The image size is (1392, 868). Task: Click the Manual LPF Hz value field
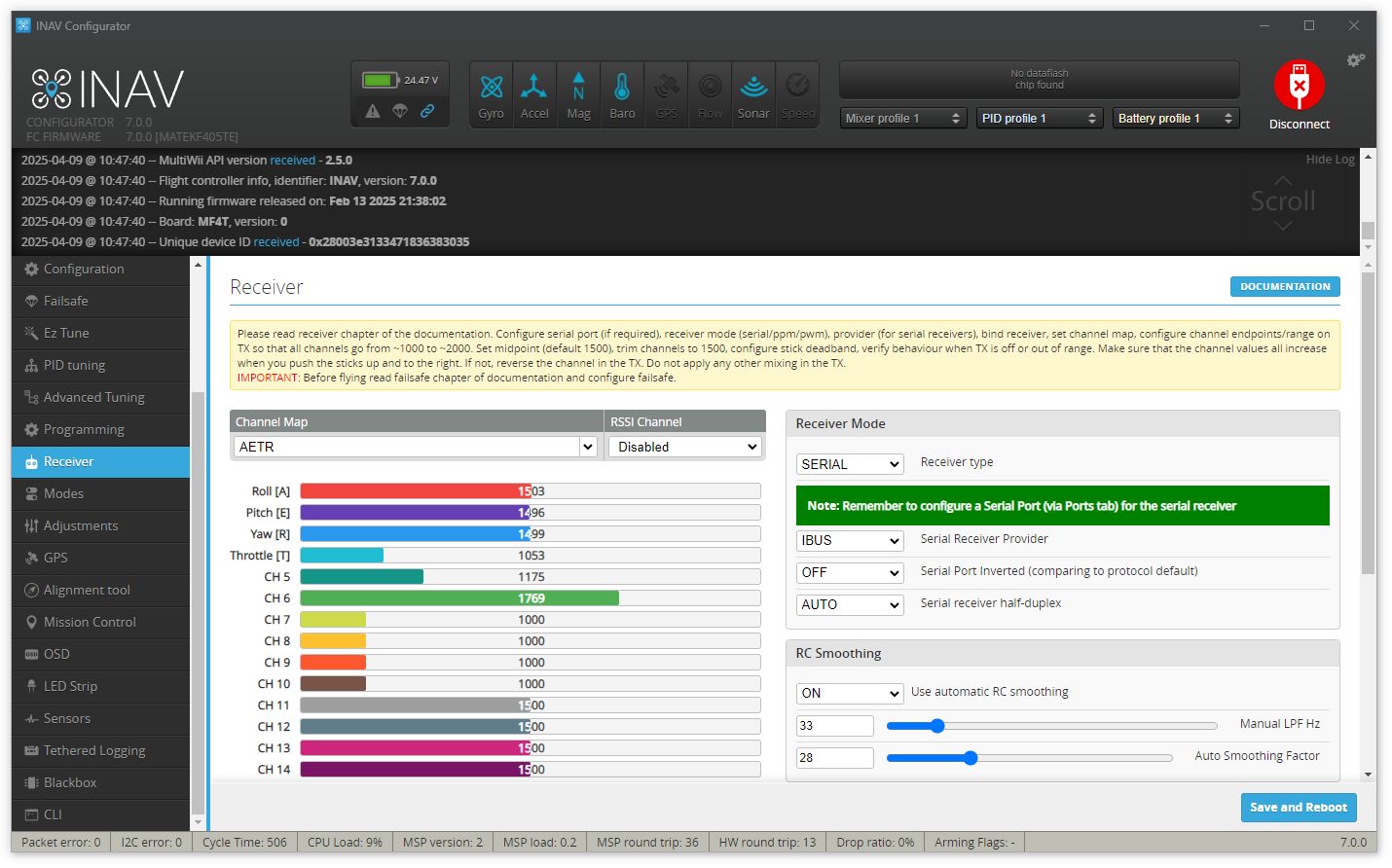tap(835, 726)
